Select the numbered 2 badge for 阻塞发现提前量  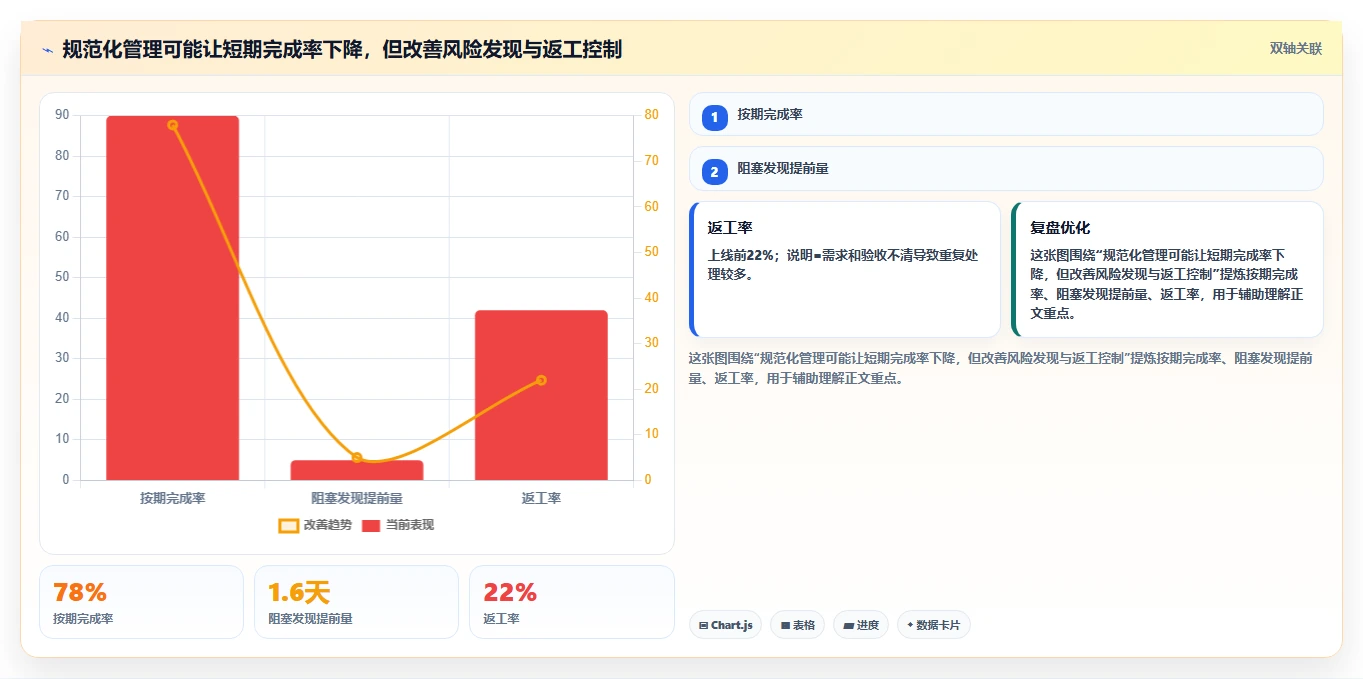pyautogui.click(x=714, y=172)
